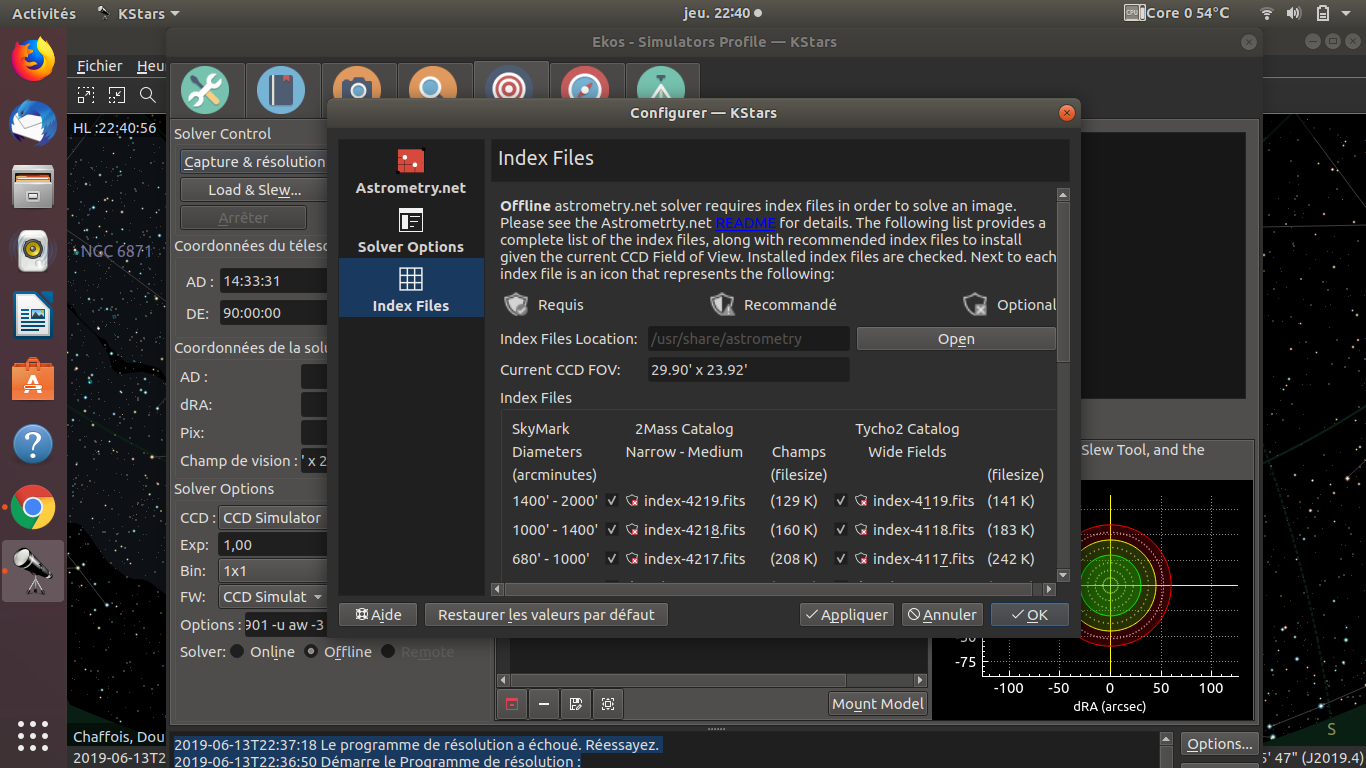
Task: Confirm the Configurer dialog with OK
Action: coord(1030,615)
